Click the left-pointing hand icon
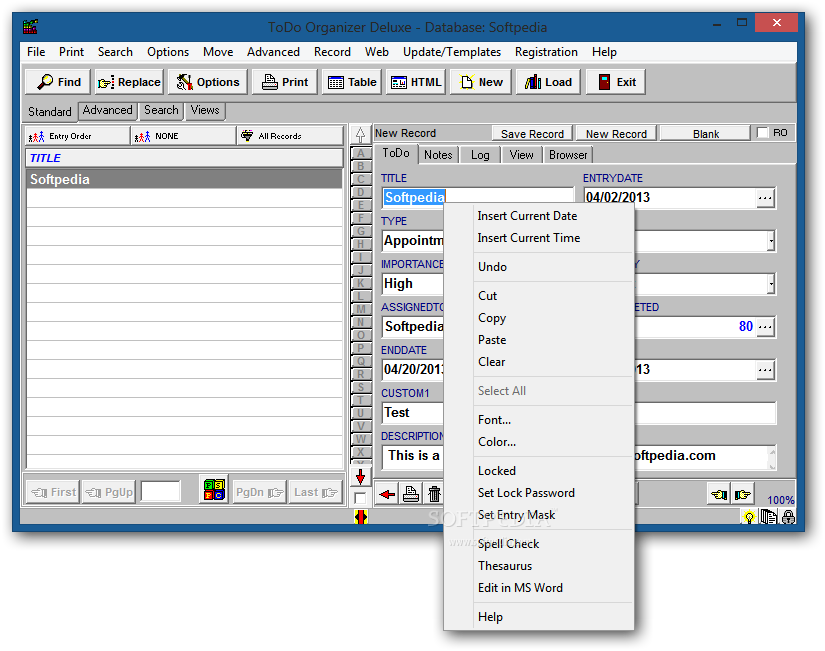The height and width of the screenshot is (651, 825). [719, 494]
